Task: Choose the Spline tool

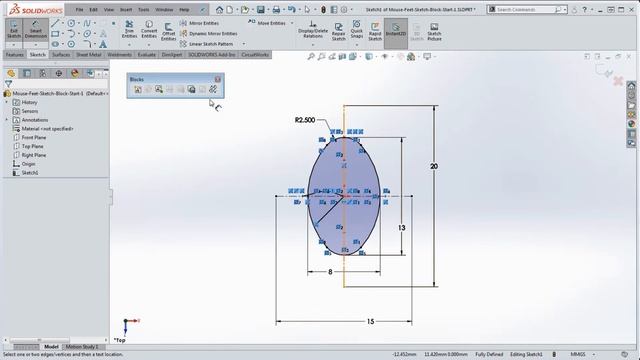Action: 87,24
